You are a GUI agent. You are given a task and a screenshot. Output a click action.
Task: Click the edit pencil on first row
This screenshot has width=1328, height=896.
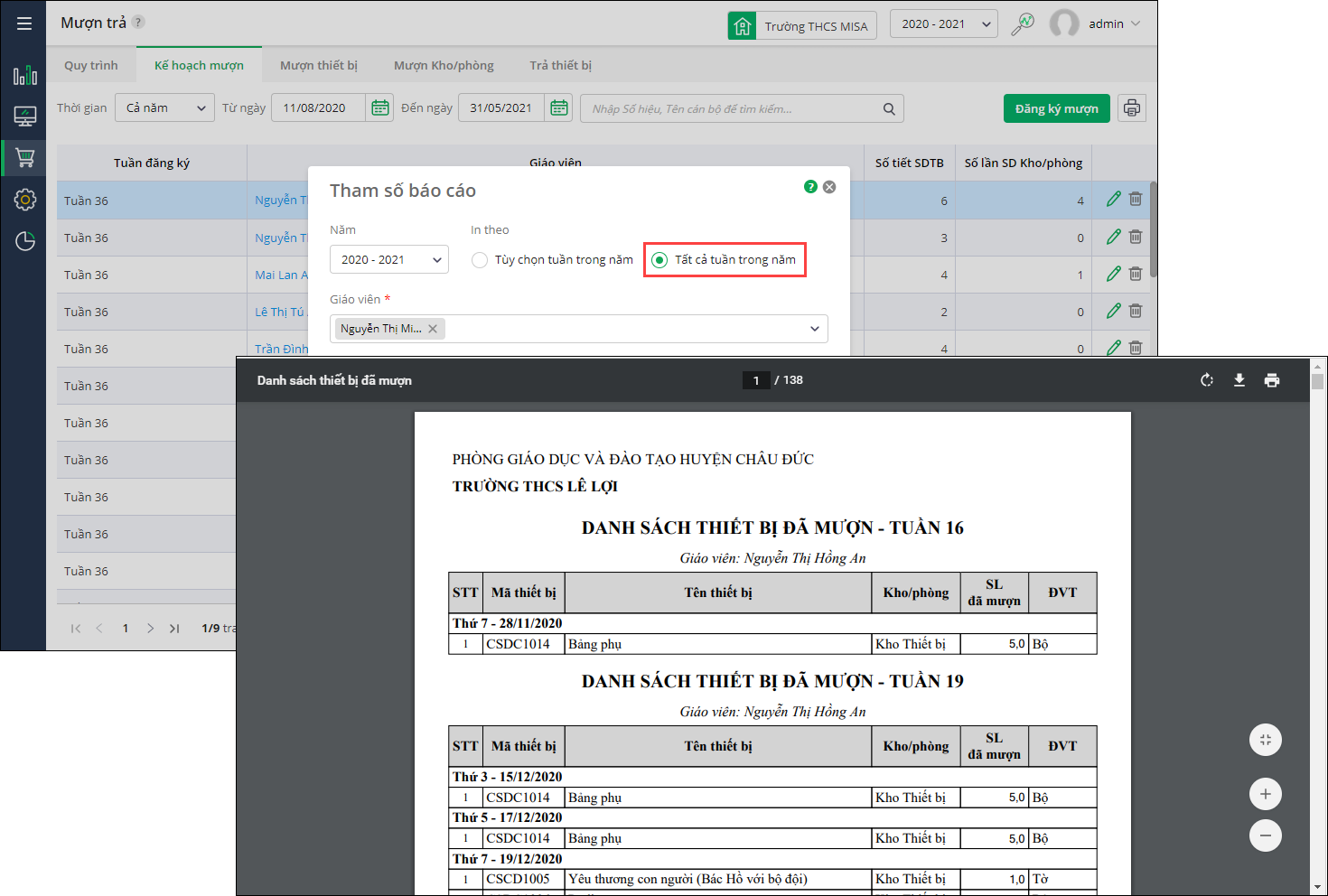point(1113,200)
